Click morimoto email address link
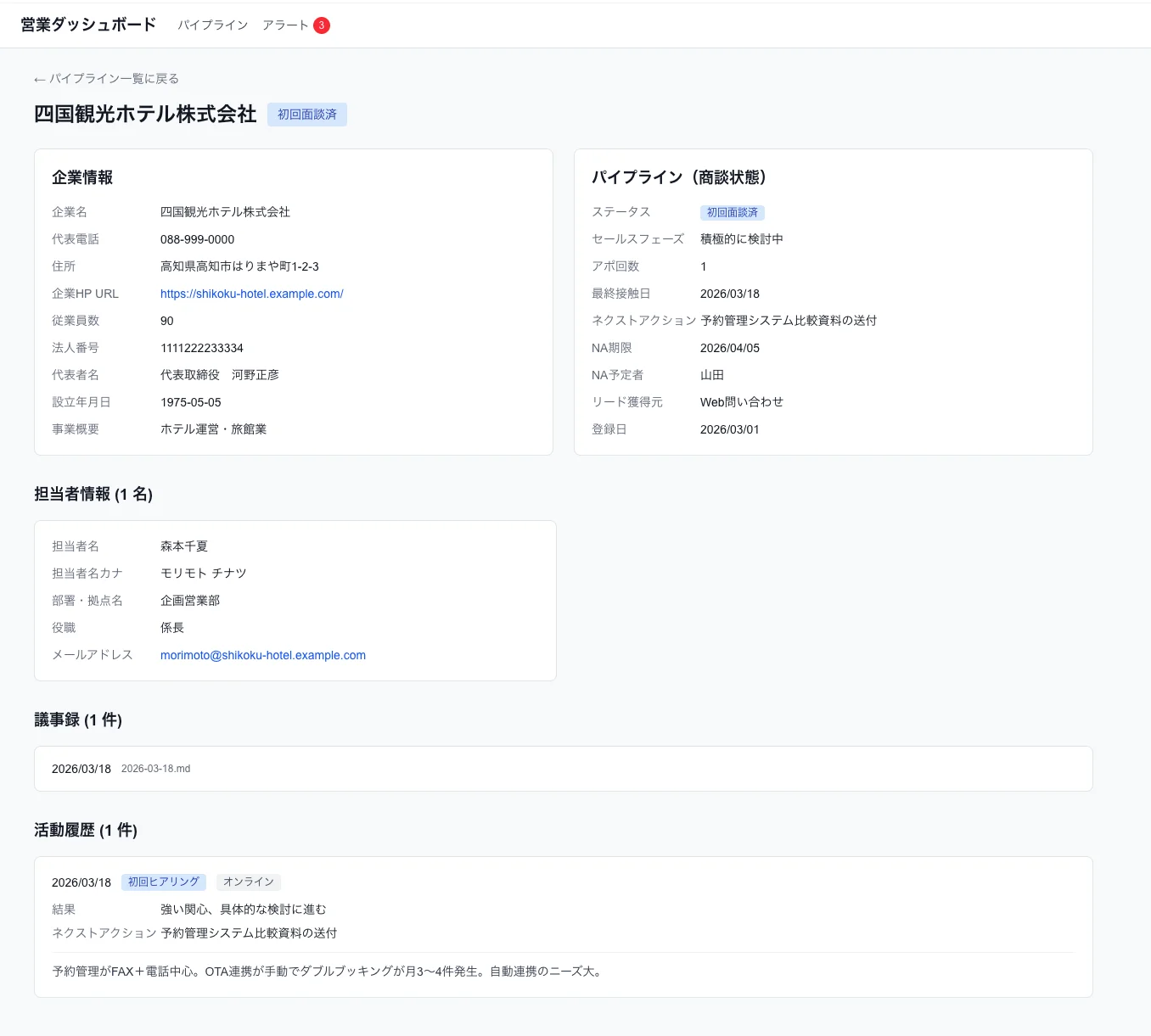This screenshot has height=1036, width=1151. tap(262, 655)
